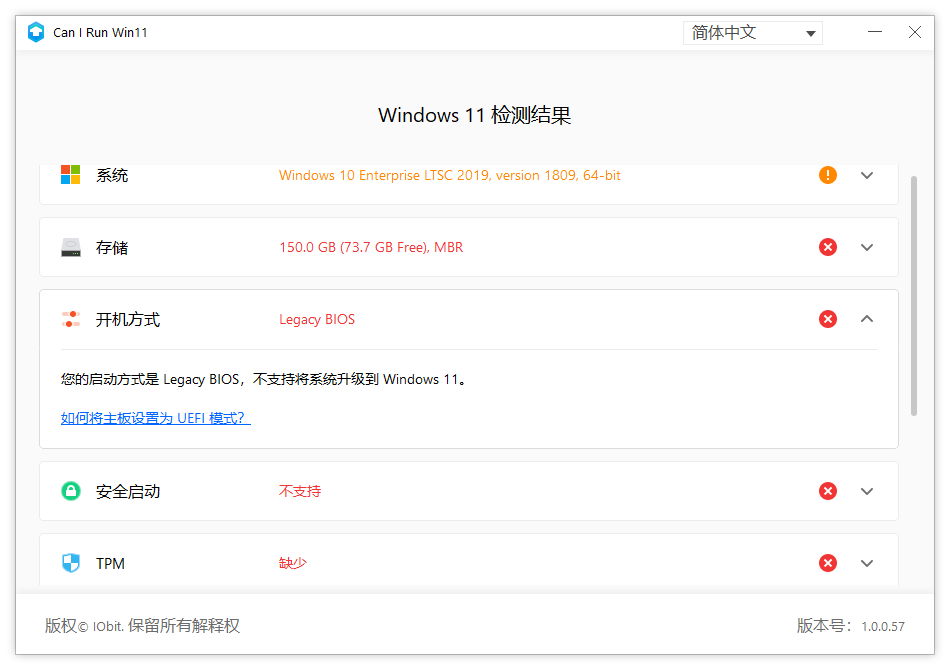Click the Can I Run Win11 app logo

[36, 32]
